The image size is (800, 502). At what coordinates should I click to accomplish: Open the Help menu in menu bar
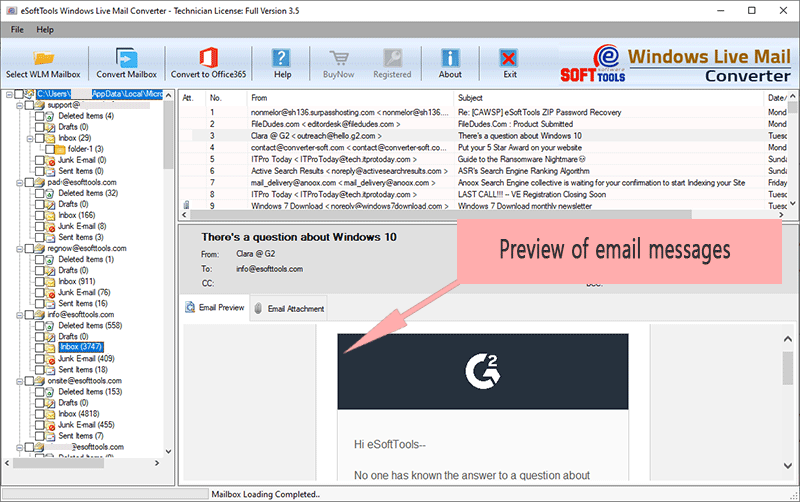click(x=45, y=30)
